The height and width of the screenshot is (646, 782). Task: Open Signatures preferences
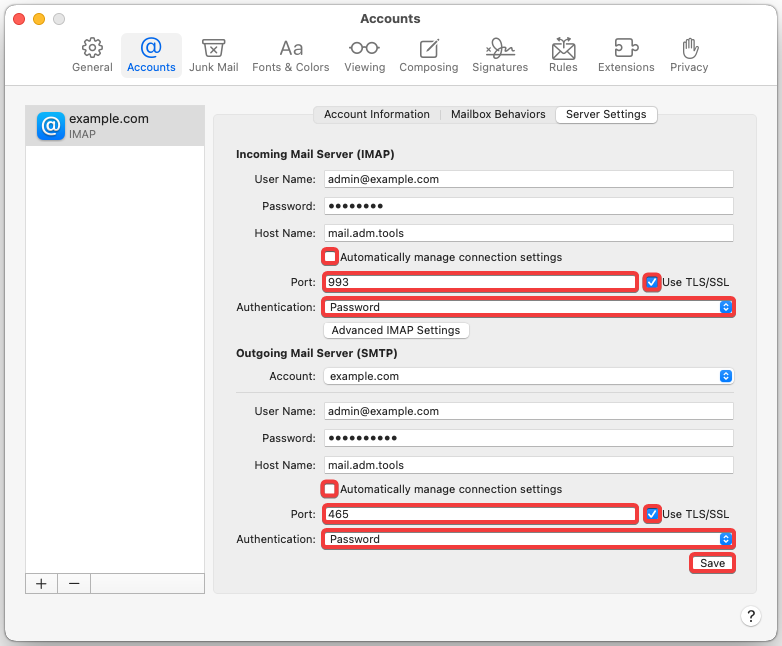coord(500,55)
